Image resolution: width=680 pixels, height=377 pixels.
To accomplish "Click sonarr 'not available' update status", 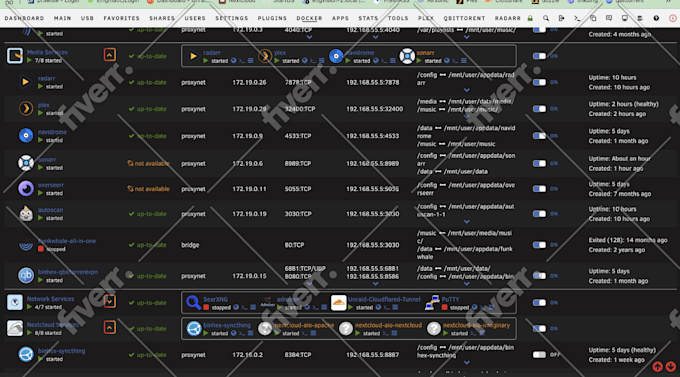I will [x=148, y=164].
